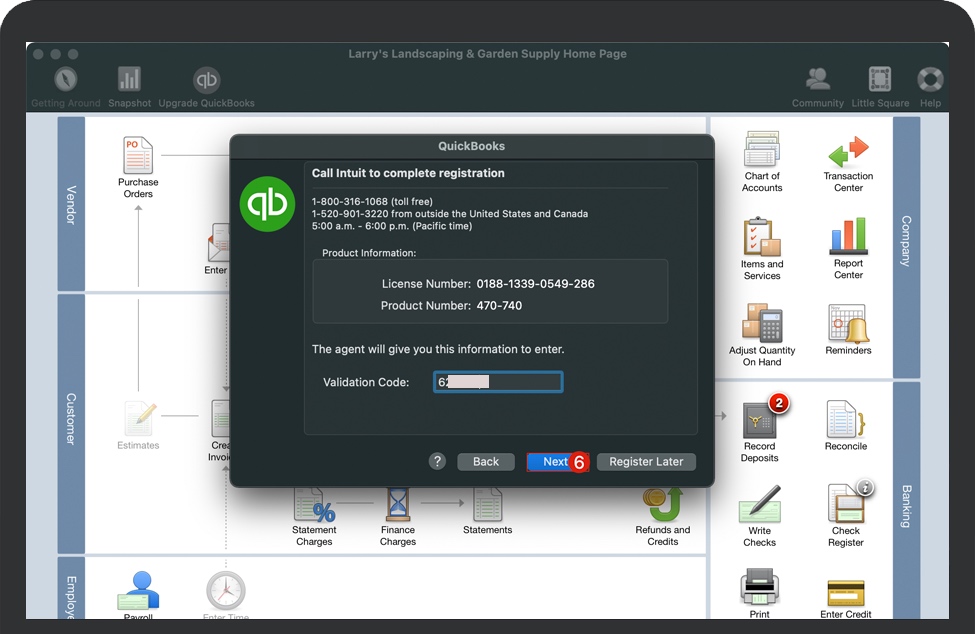Open the Transaction Center
This screenshot has height=634, width=975.
[848, 153]
